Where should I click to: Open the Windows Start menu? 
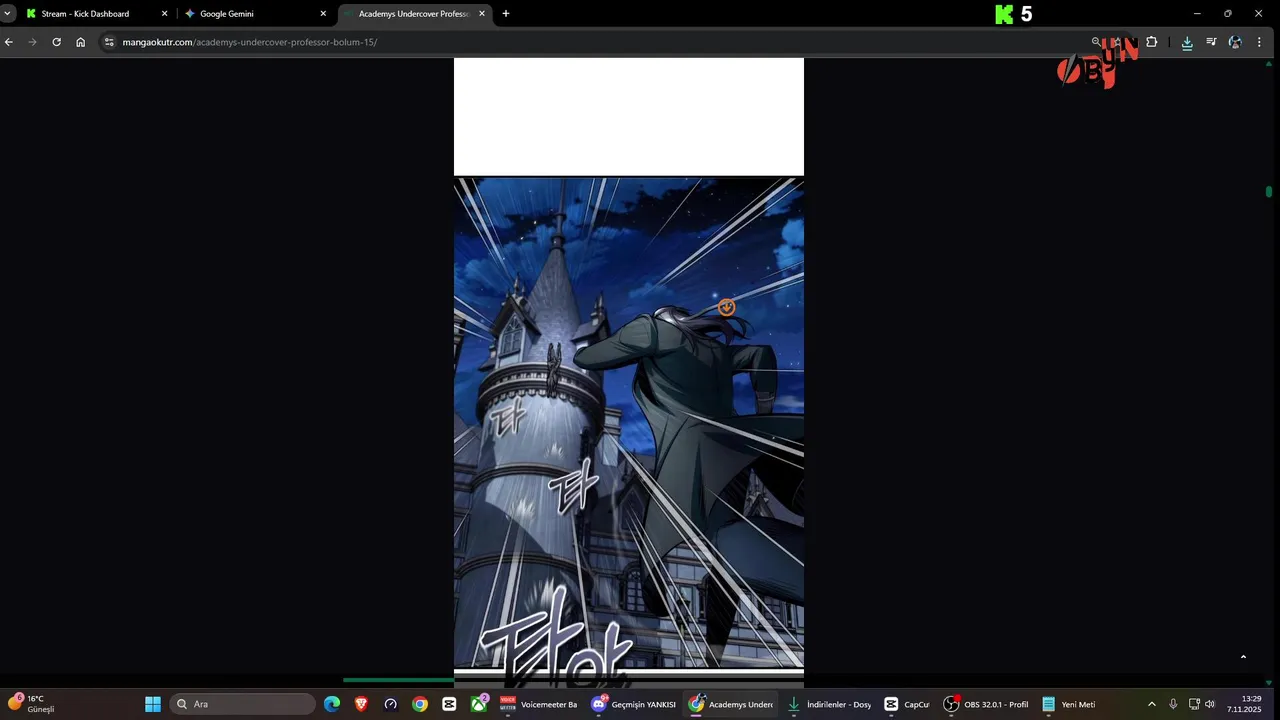click(153, 704)
